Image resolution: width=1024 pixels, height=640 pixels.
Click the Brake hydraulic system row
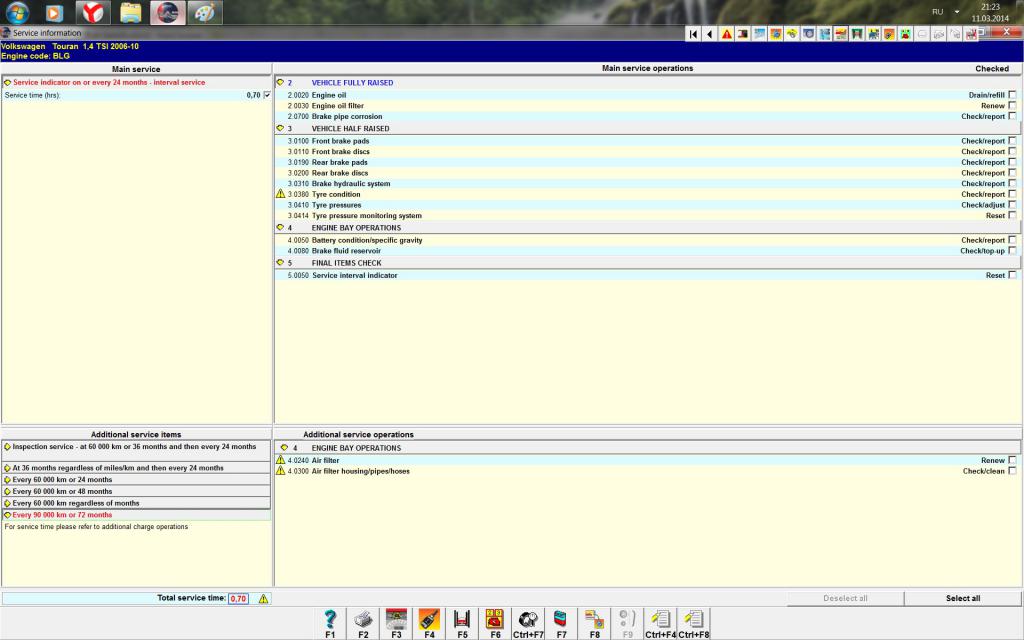[647, 184]
